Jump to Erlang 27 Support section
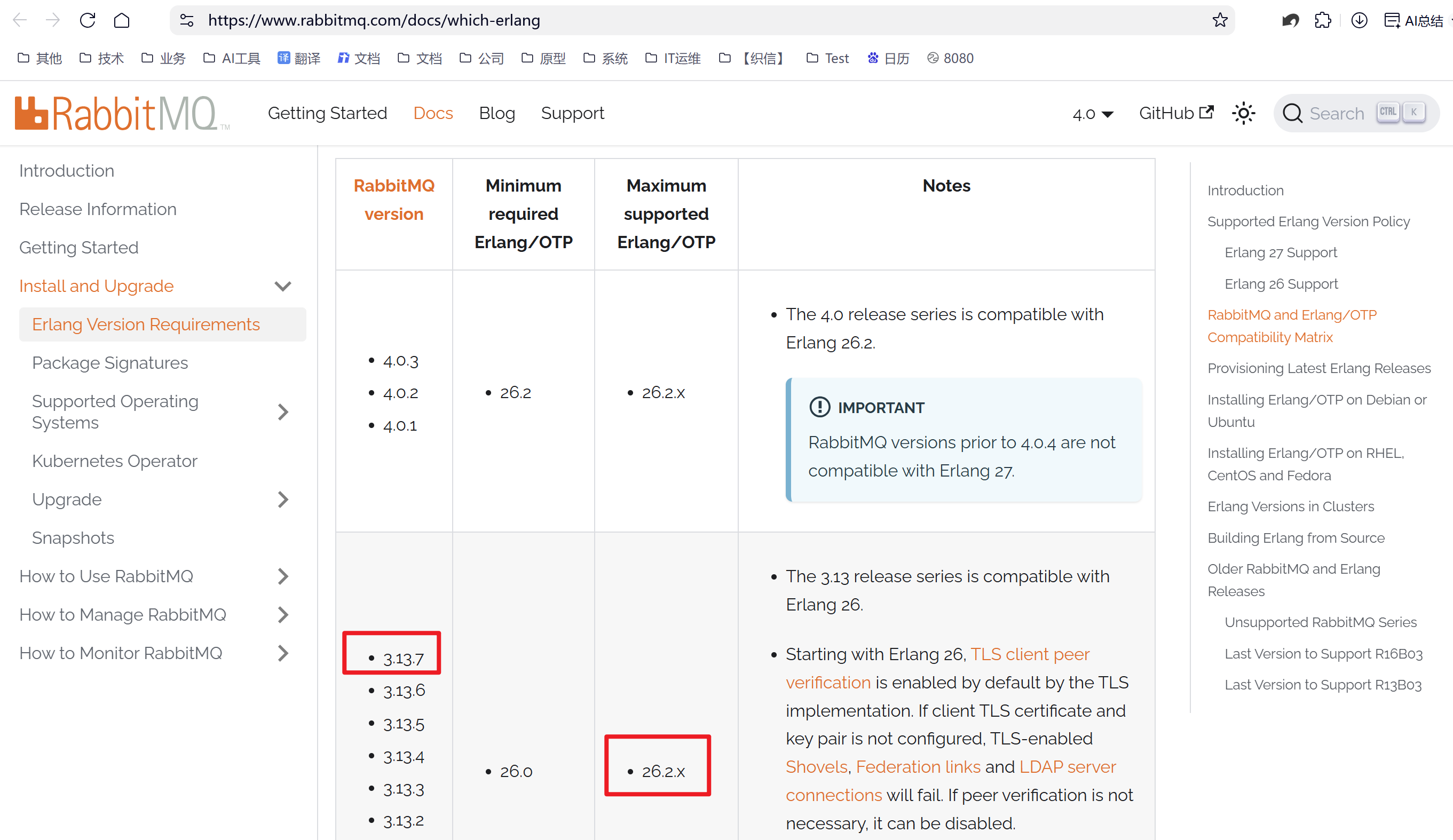Screen dimensions: 1453x840 coord(1281,252)
